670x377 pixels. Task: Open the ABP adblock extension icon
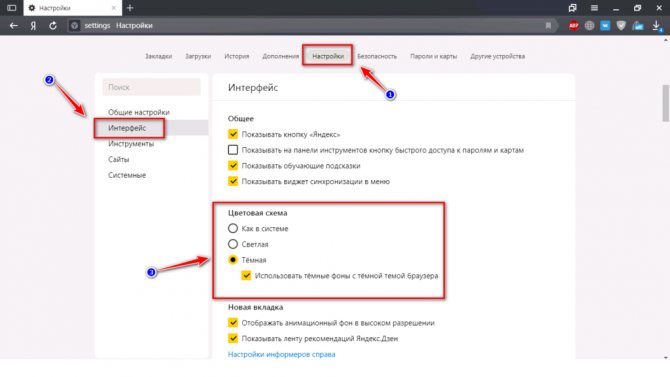(573, 26)
